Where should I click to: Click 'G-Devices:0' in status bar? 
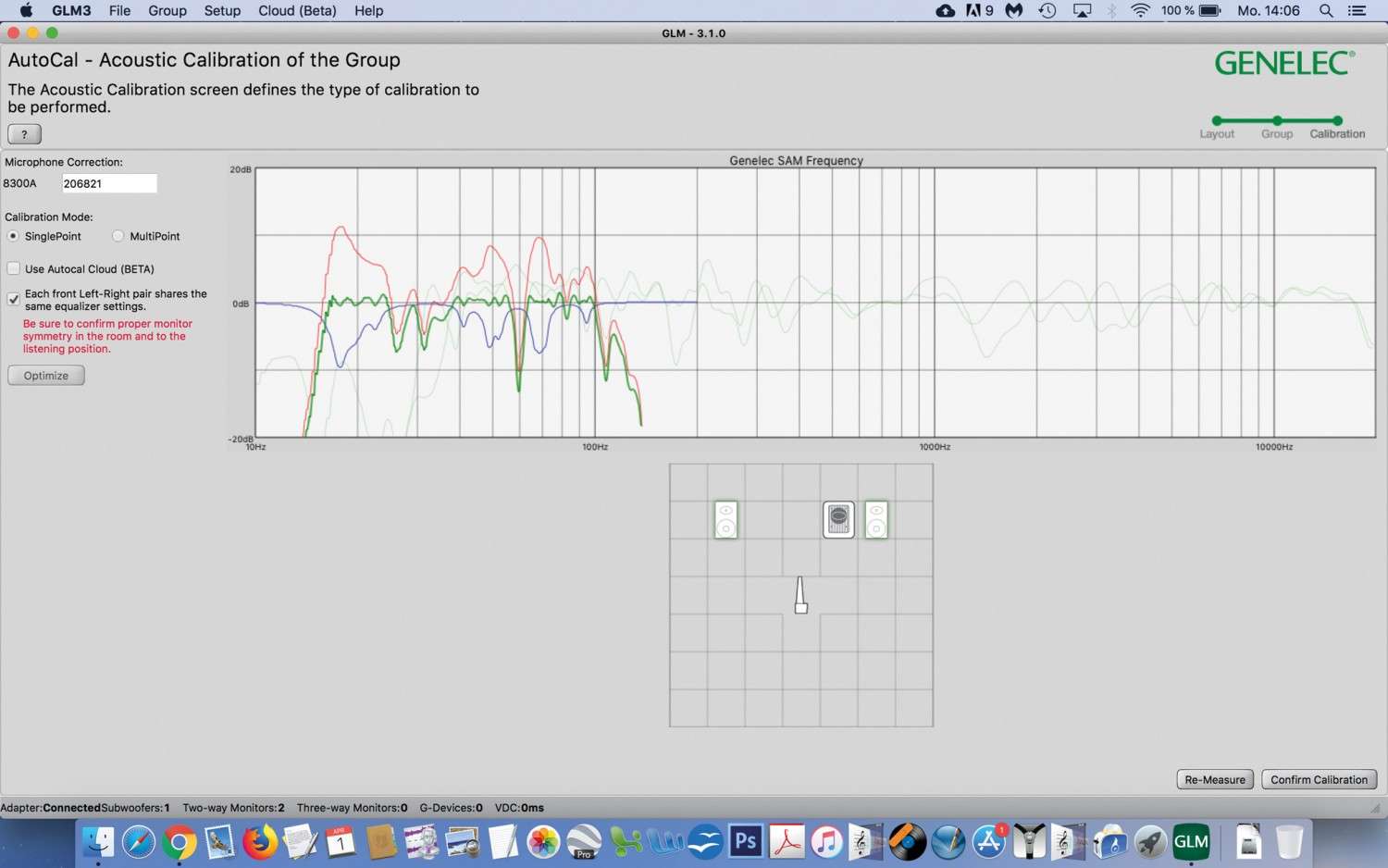click(x=451, y=808)
